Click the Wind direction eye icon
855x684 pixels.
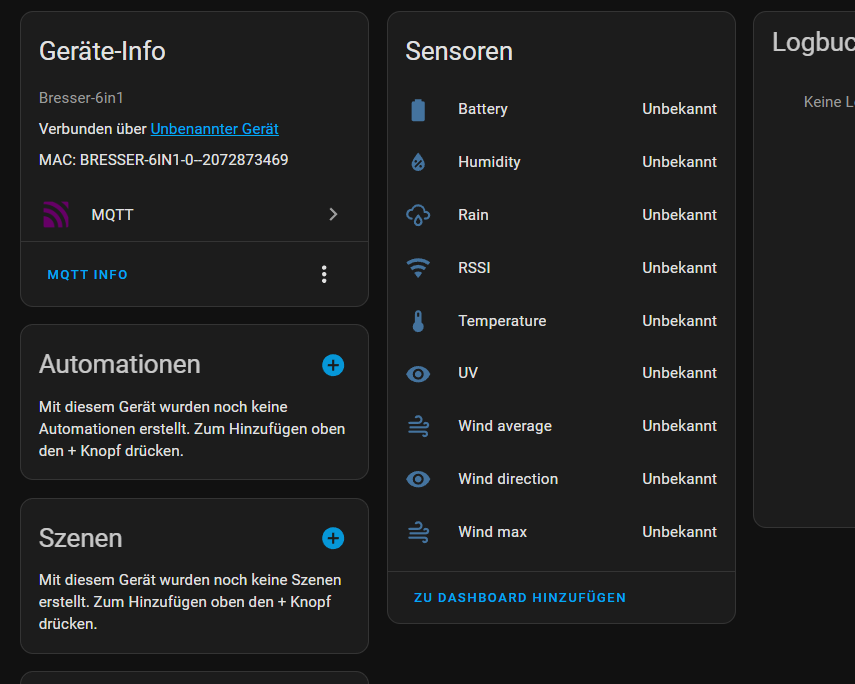point(418,479)
